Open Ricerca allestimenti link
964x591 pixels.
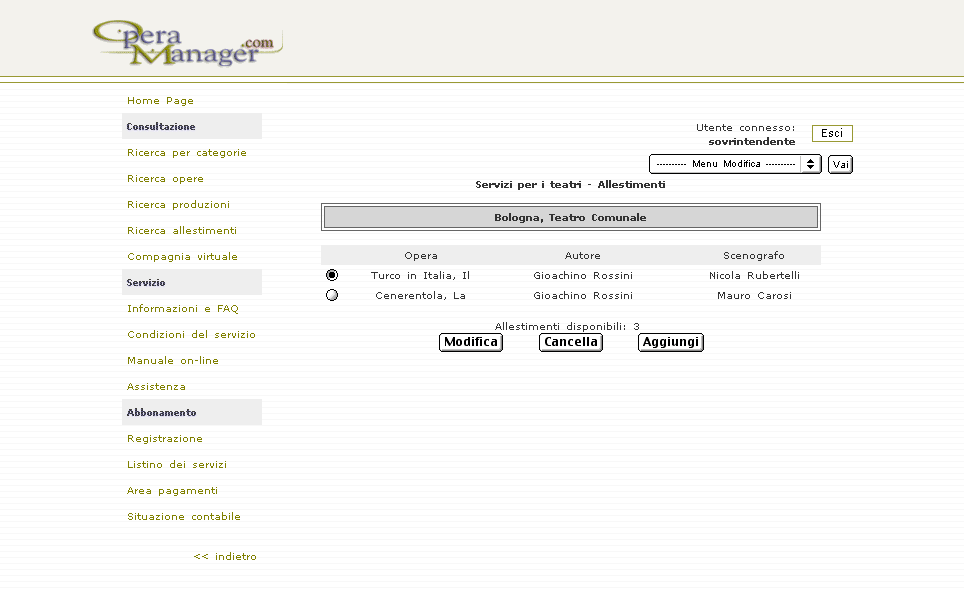[182, 231]
